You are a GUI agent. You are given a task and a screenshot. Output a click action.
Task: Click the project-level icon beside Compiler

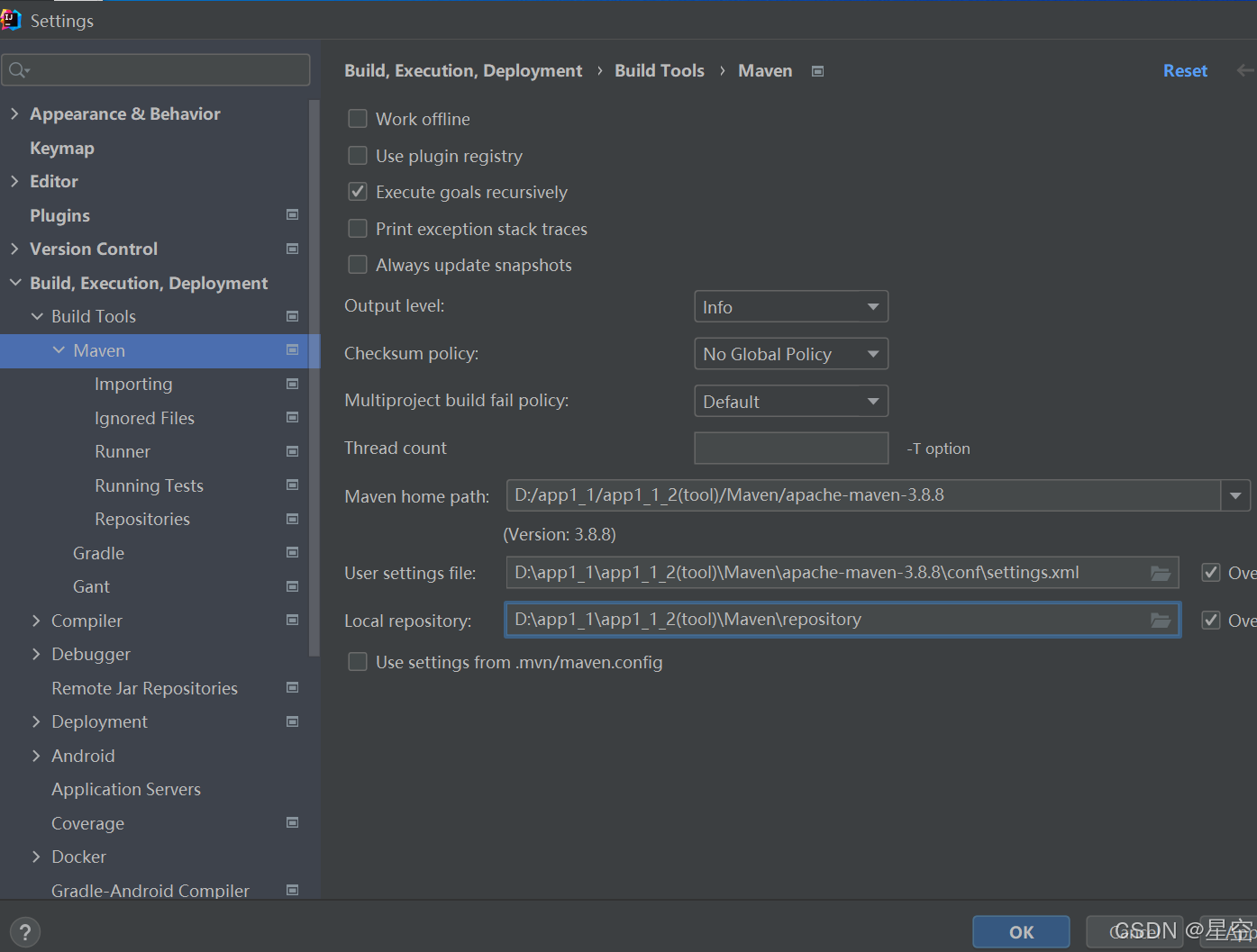[x=292, y=620]
